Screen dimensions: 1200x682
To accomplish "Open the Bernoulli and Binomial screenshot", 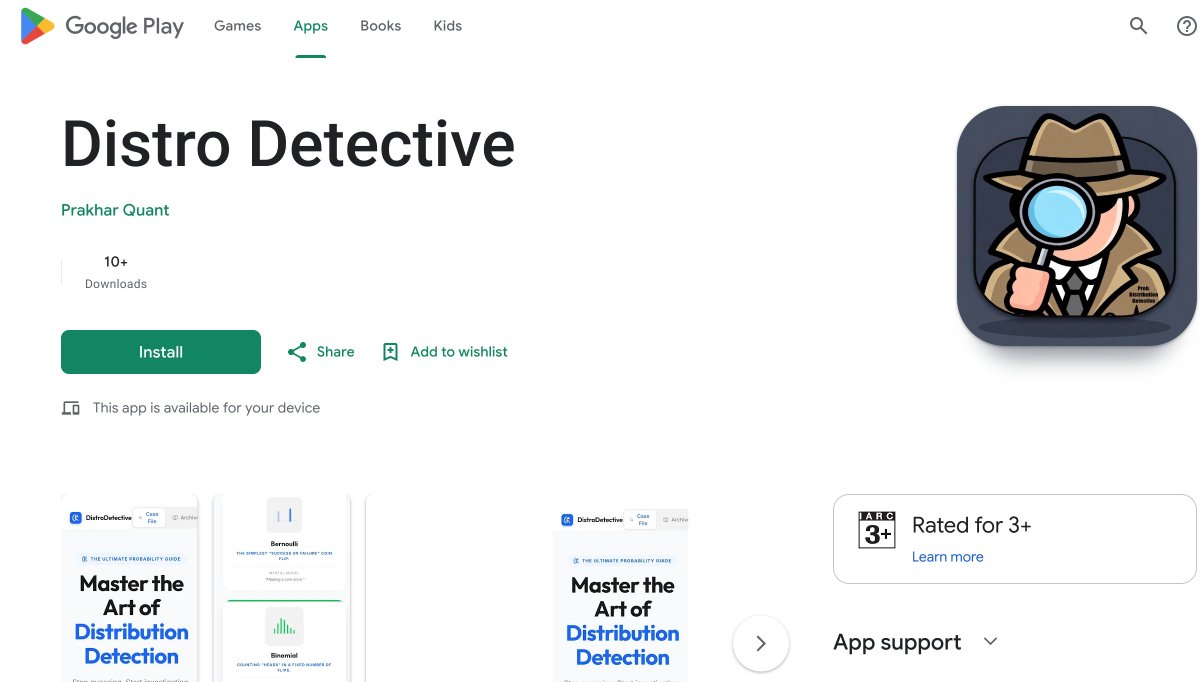I will [282, 588].
